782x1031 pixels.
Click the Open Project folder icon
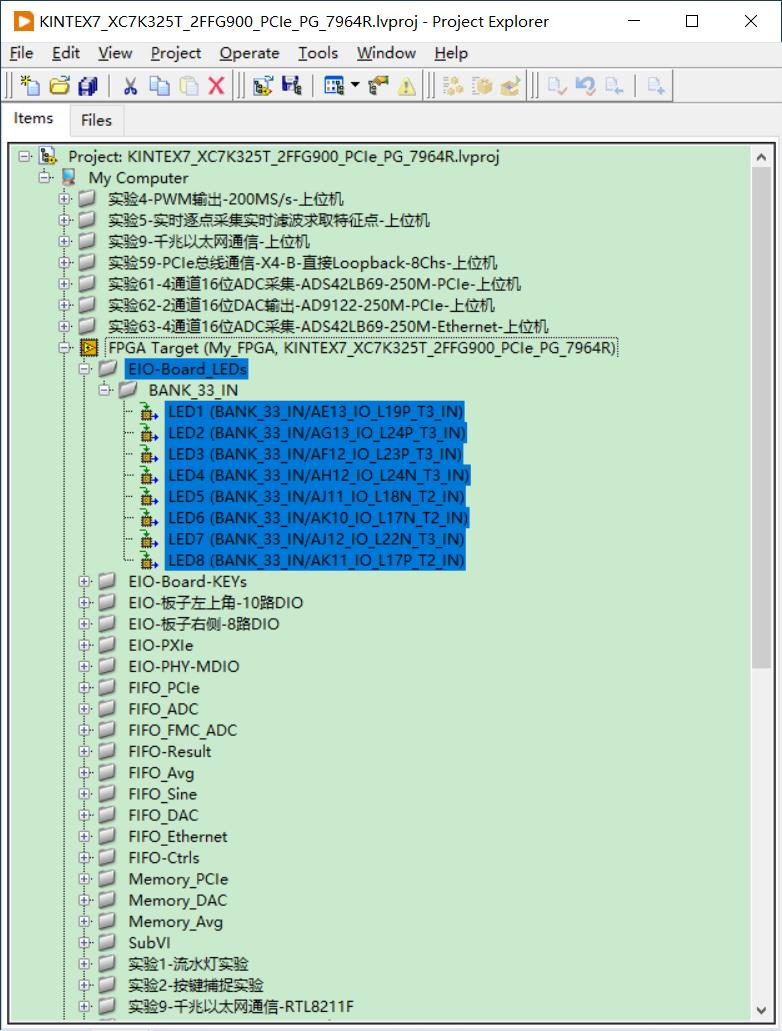(x=59, y=85)
